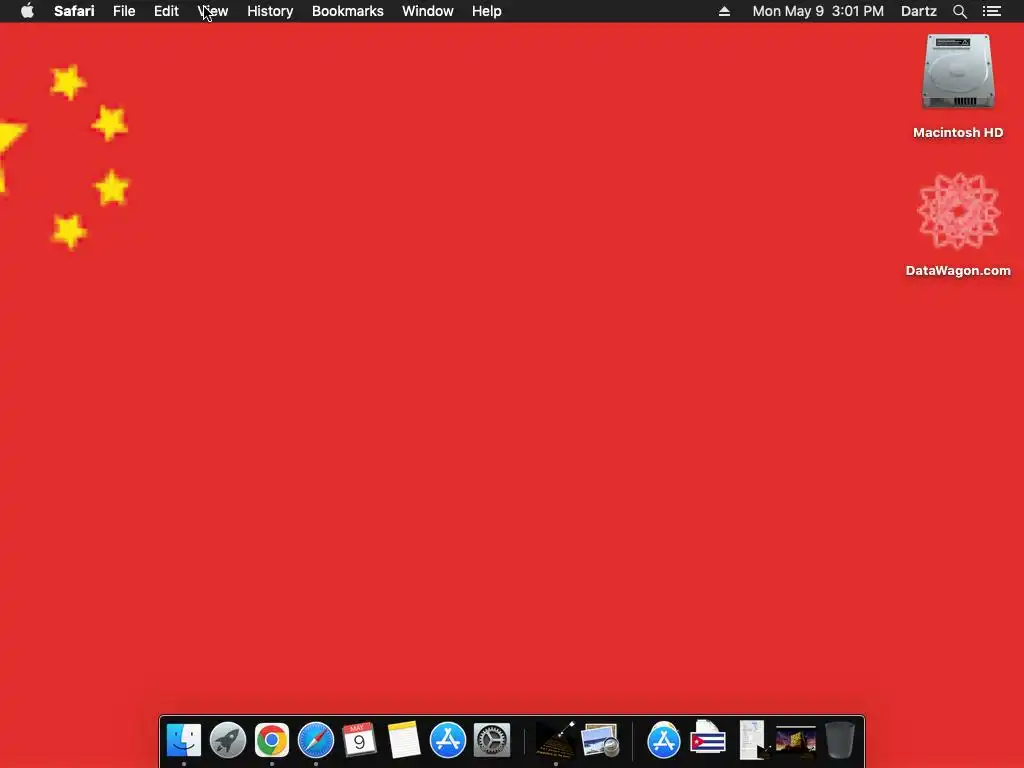Click the date and time in menu bar
Image resolution: width=1024 pixels, height=768 pixels.
(x=818, y=11)
